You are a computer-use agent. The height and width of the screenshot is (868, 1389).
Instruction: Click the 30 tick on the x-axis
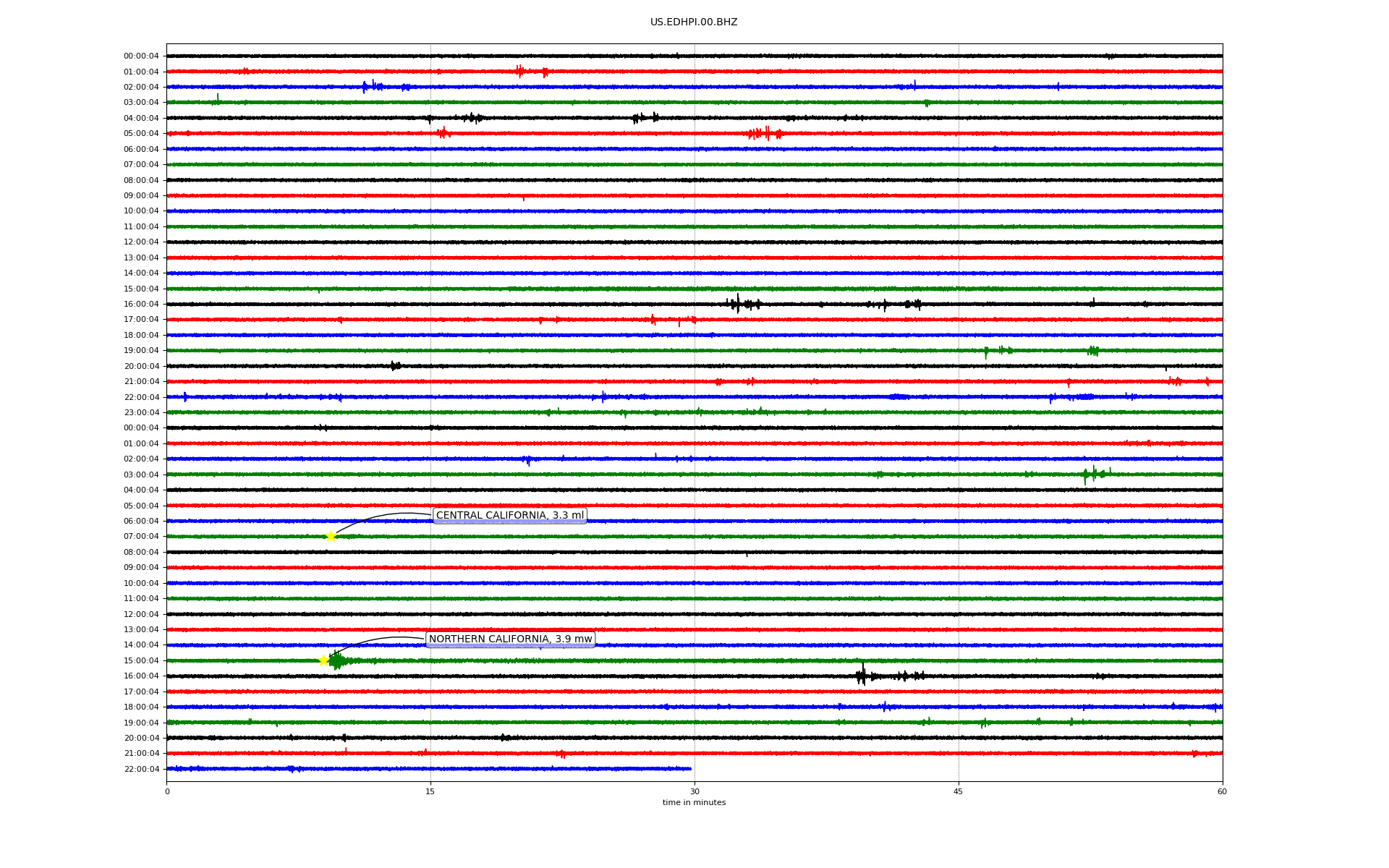click(x=694, y=791)
